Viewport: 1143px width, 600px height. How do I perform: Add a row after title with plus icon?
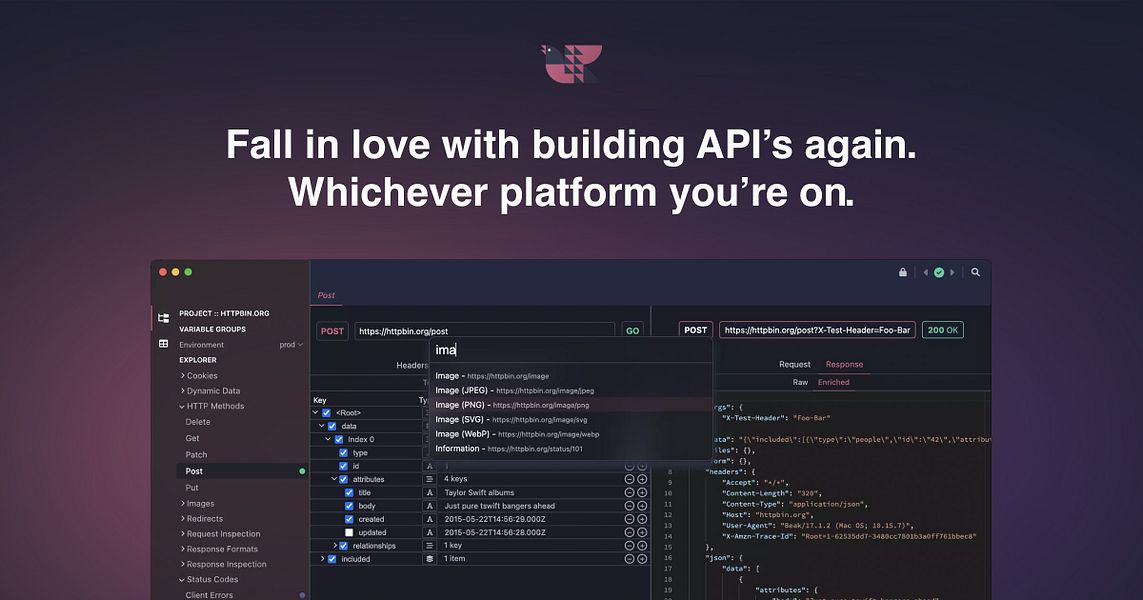tap(642, 493)
